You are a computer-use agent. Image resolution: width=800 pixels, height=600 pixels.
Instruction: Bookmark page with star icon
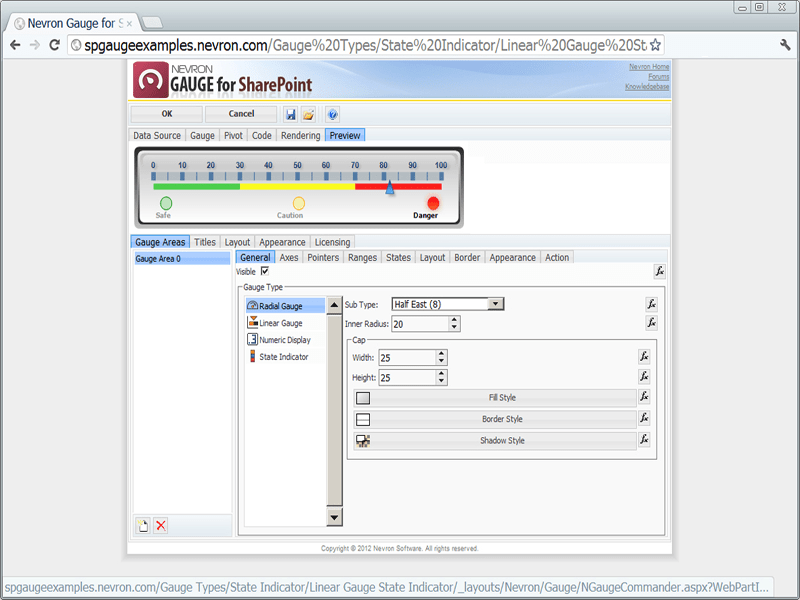point(655,45)
